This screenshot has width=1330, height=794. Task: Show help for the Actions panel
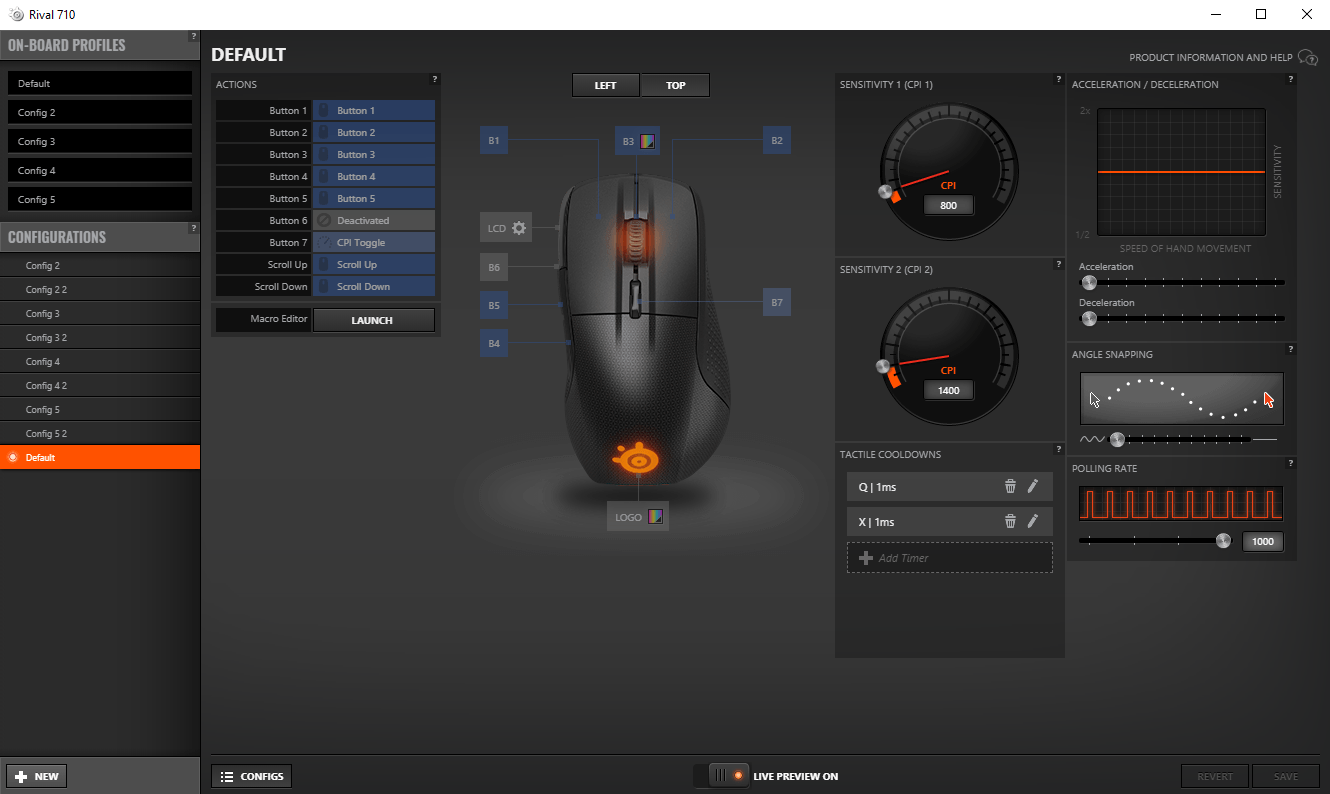[x=434, y=79]
